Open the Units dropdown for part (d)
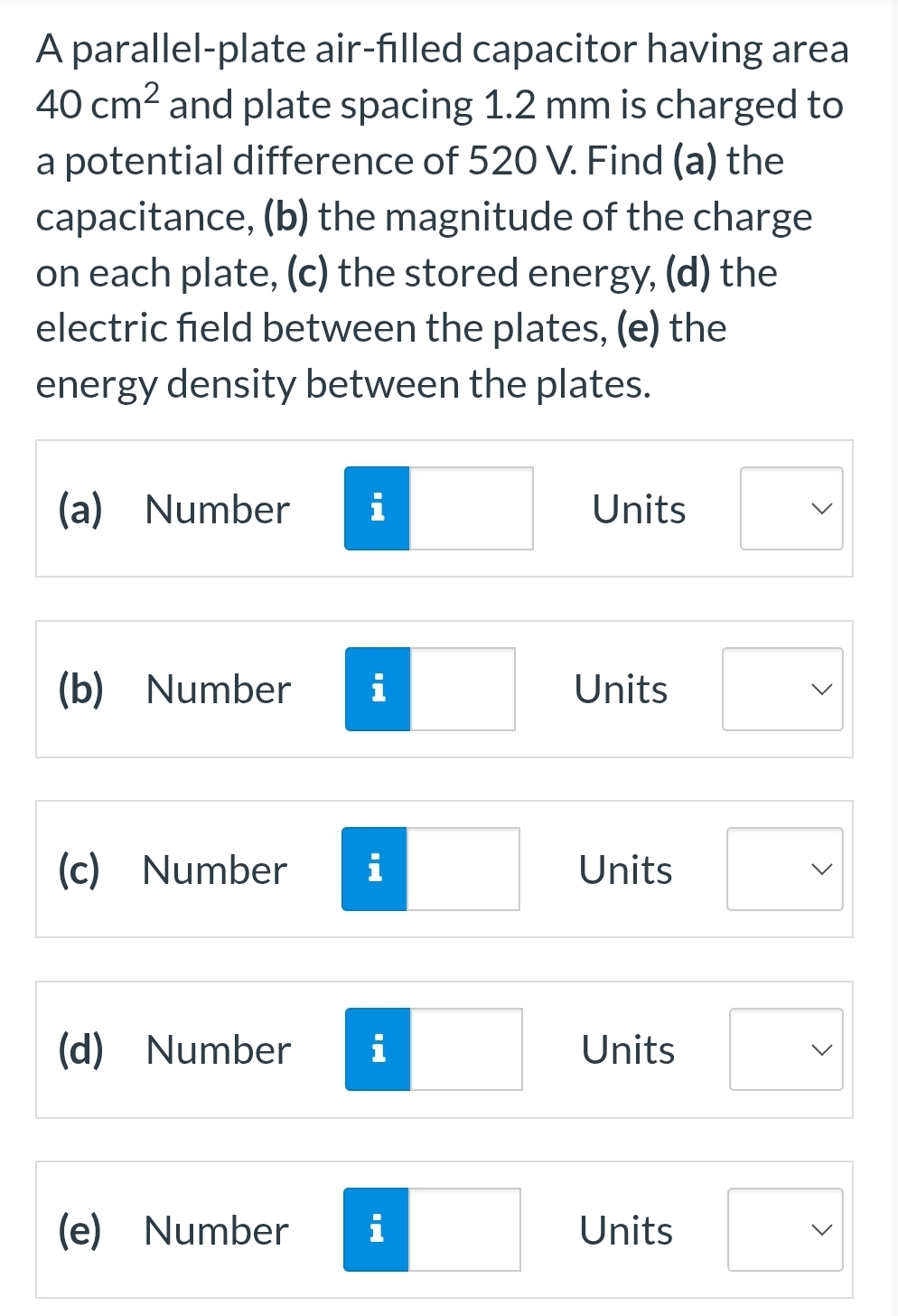 [785, 1048]
